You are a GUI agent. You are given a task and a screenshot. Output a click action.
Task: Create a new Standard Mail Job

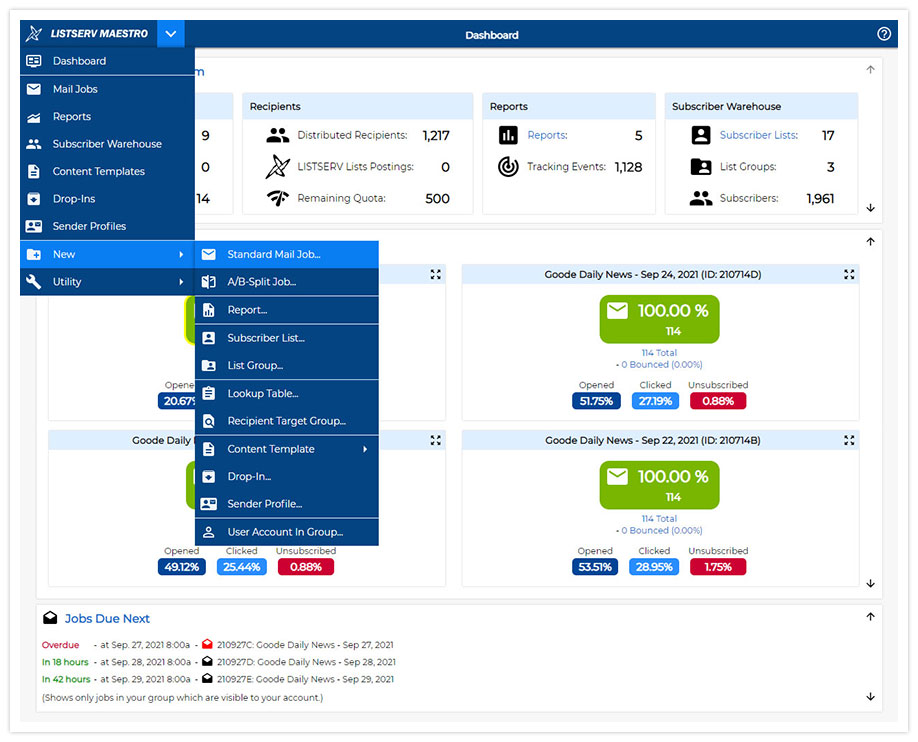click(286, 254)
